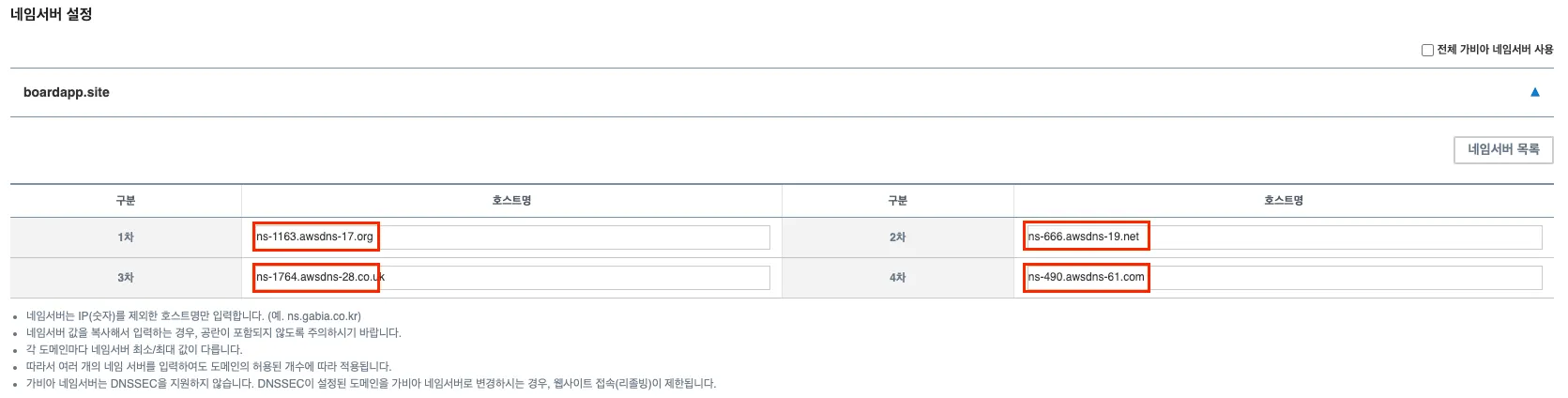Click the DNSSEC warning note at the bottom
This screenshot has width=1568, height=398.
[x=371, y=384]
